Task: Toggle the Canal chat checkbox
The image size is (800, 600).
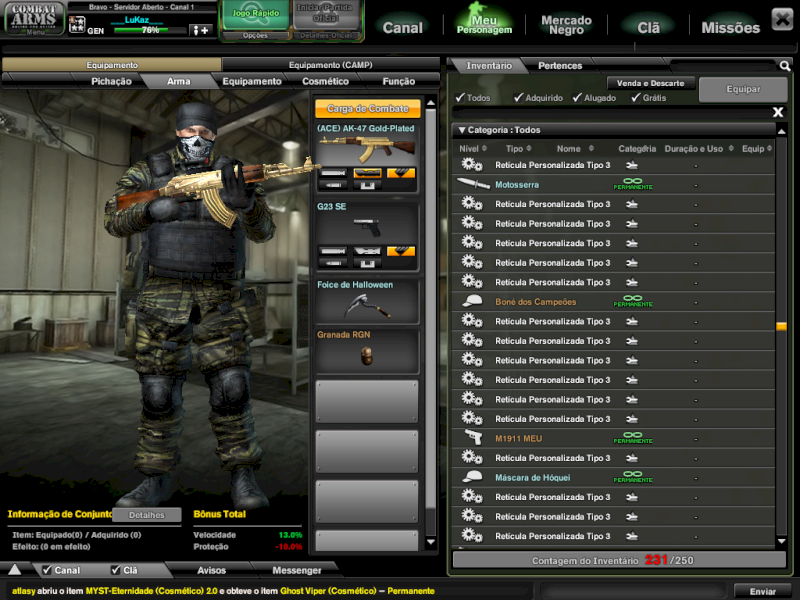Action: (x=47, y=570)
